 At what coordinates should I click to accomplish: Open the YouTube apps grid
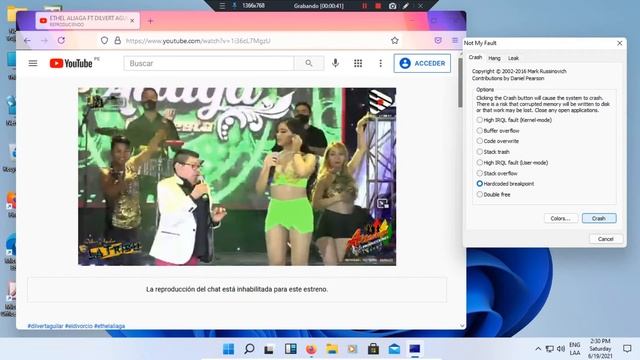tap(358, 63)
